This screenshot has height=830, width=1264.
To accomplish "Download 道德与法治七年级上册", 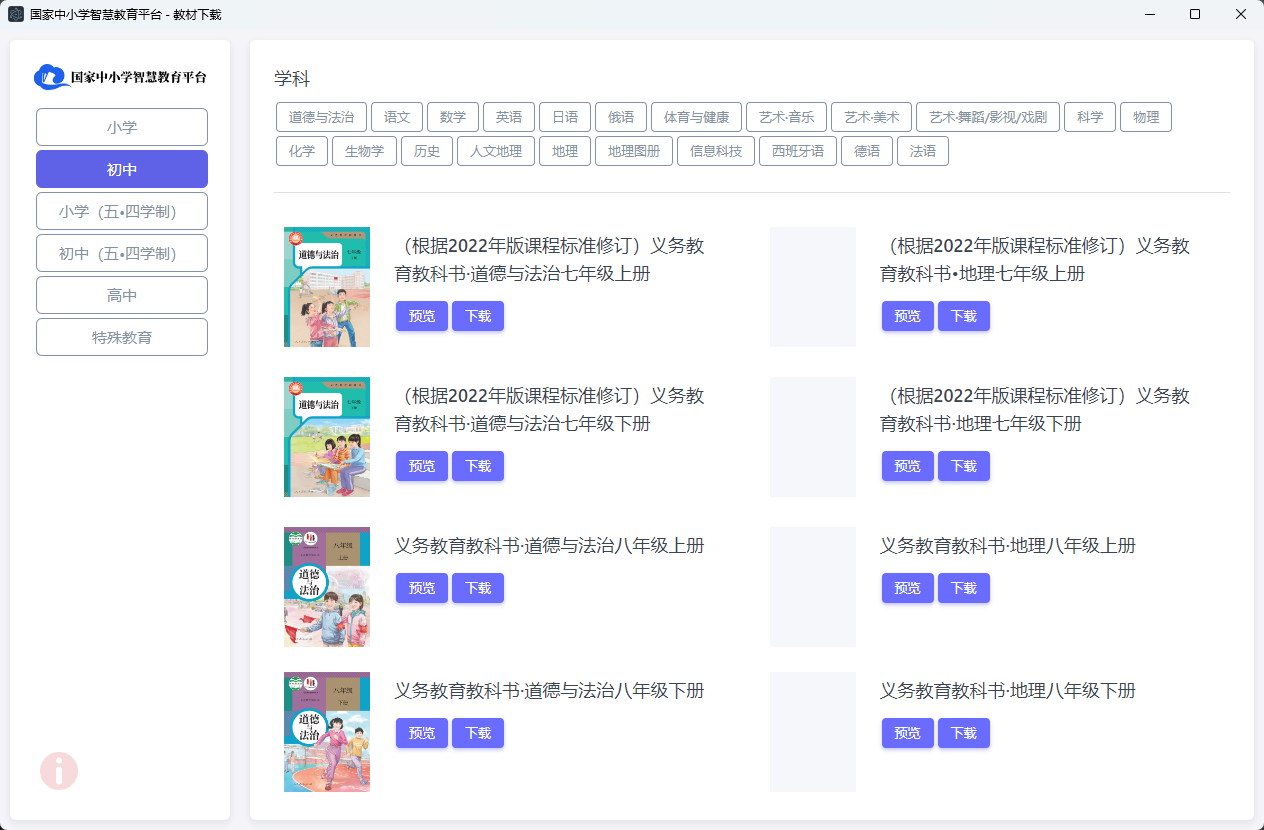I will (x=478, y=316).
